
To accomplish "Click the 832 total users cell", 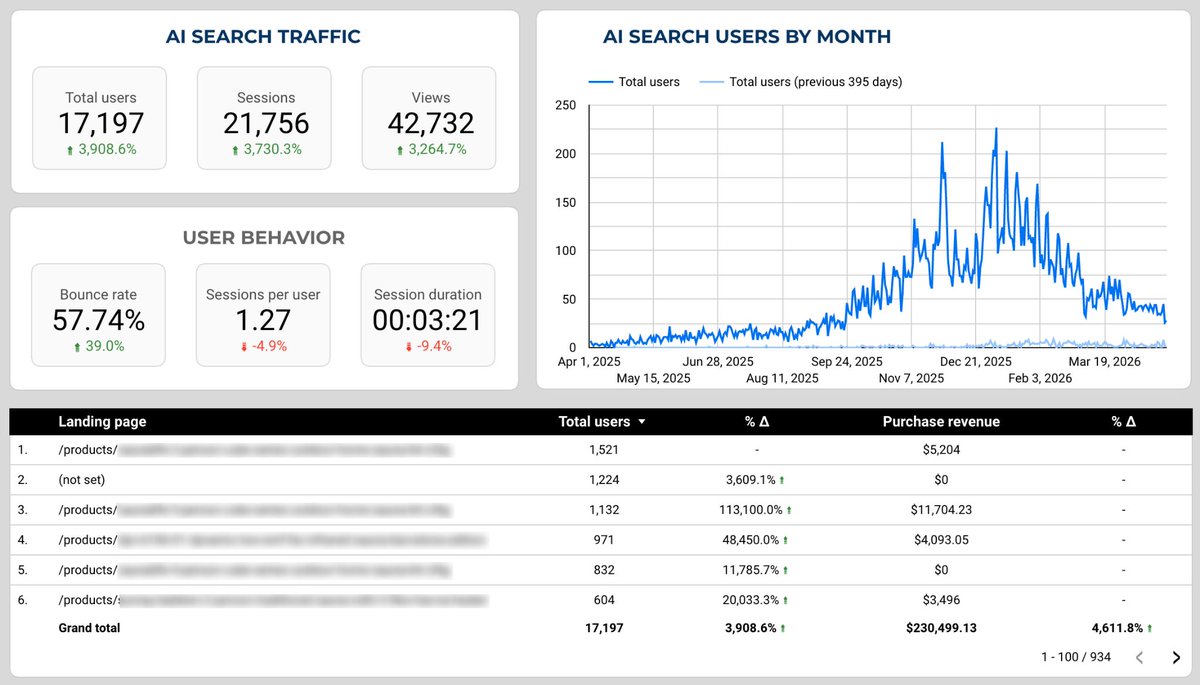I will 604,570.
